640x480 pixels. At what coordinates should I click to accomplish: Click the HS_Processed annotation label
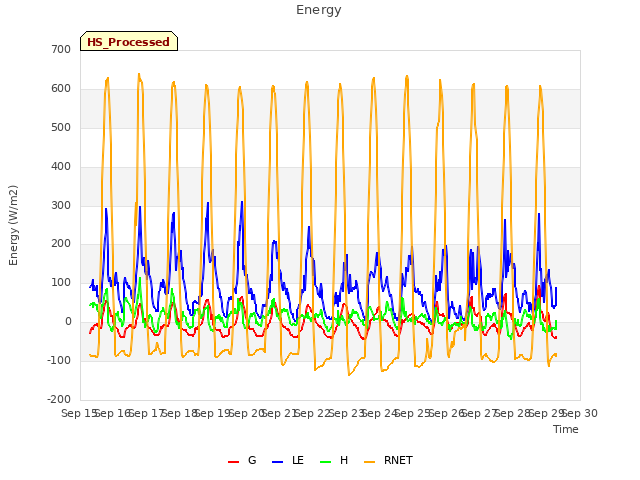129,41
